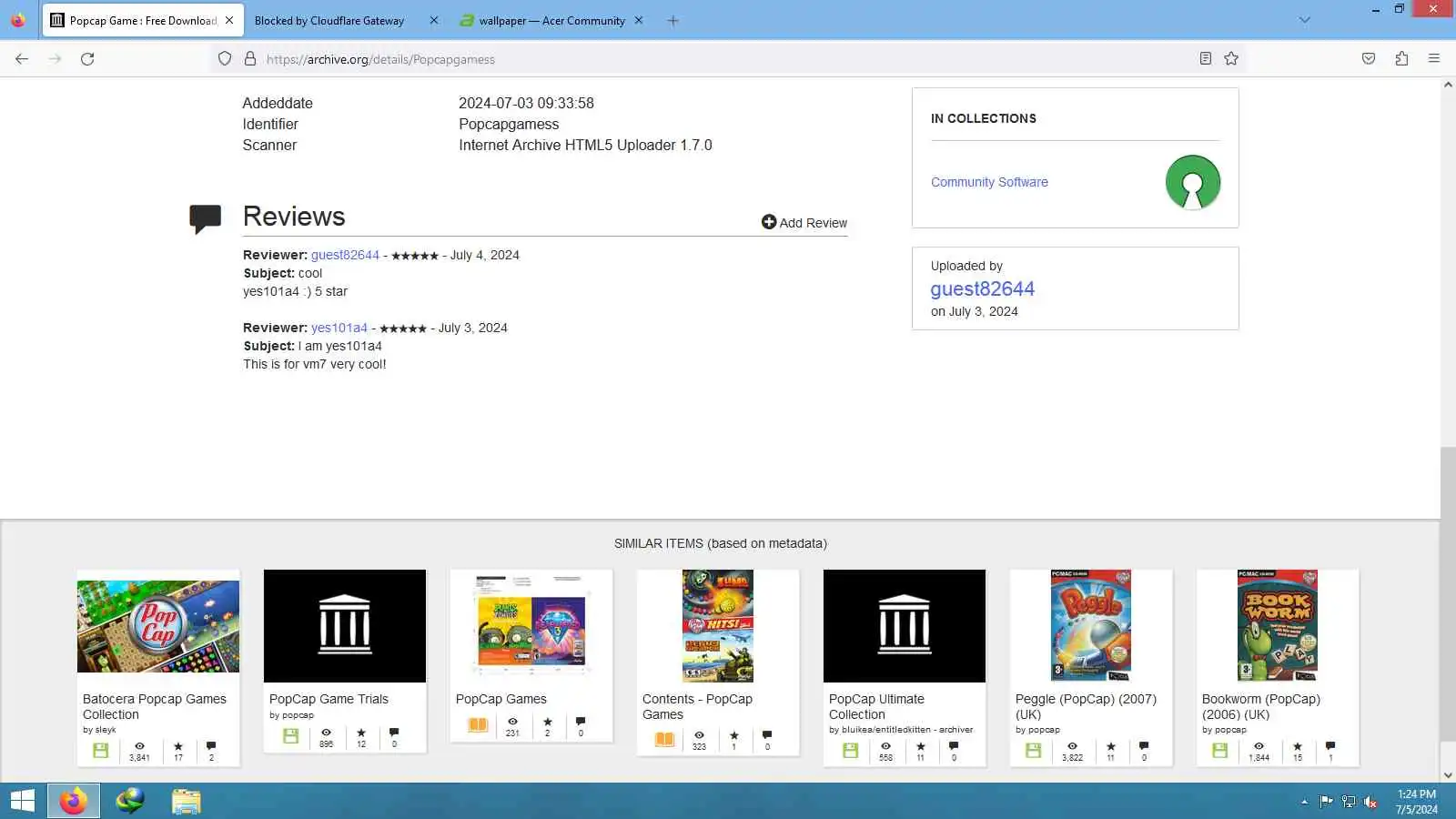Open the Extensions toolbar button
Image resolution: width=1456 pixels, height=819 pixels.
1401,59
